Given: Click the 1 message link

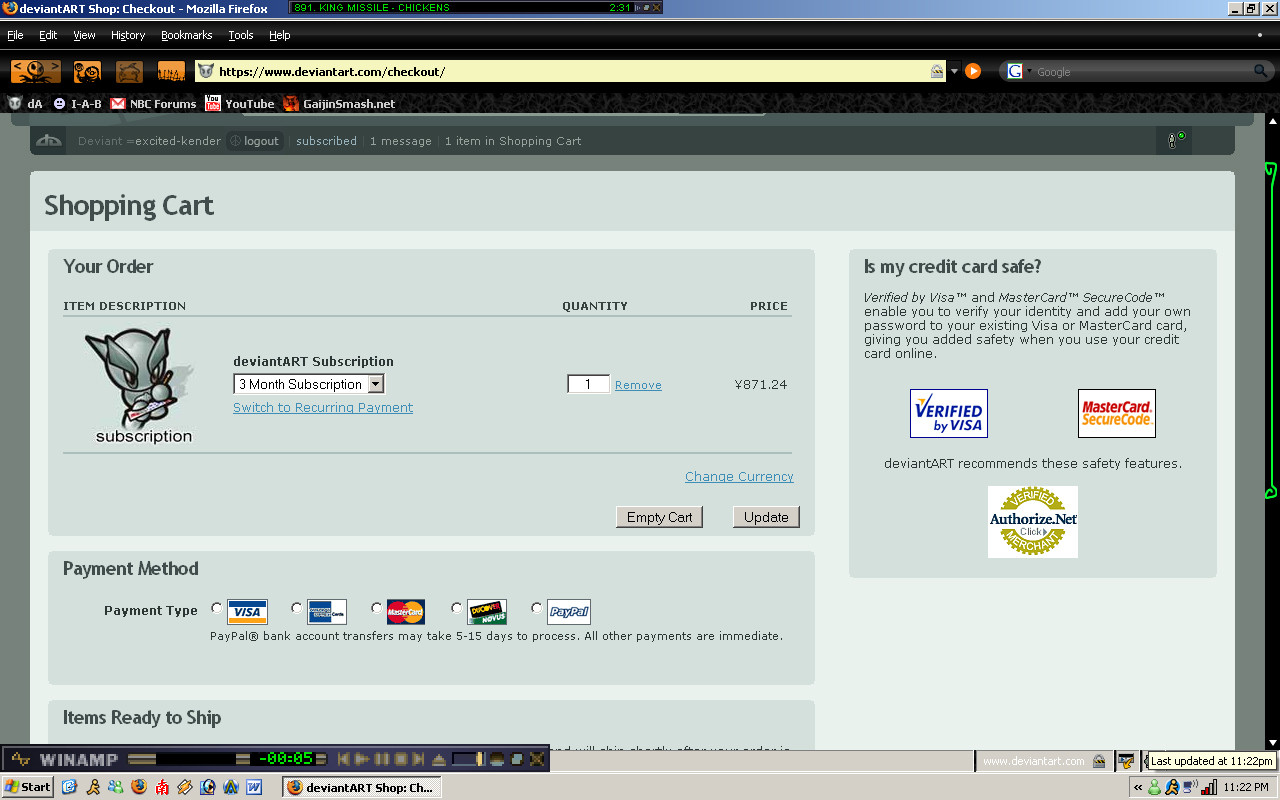Looking at the screenshot, I should [401, 141].
